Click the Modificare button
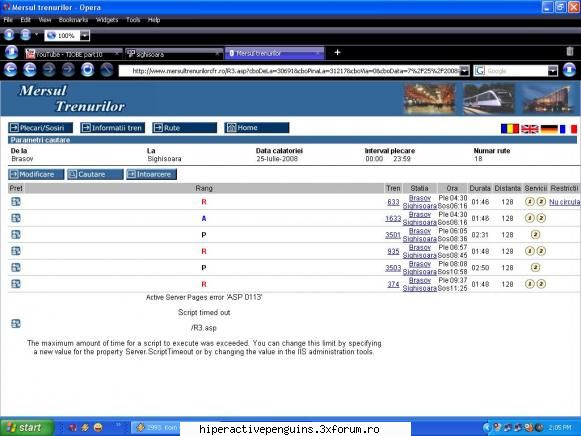581x436 pixels. pos(36,174)
